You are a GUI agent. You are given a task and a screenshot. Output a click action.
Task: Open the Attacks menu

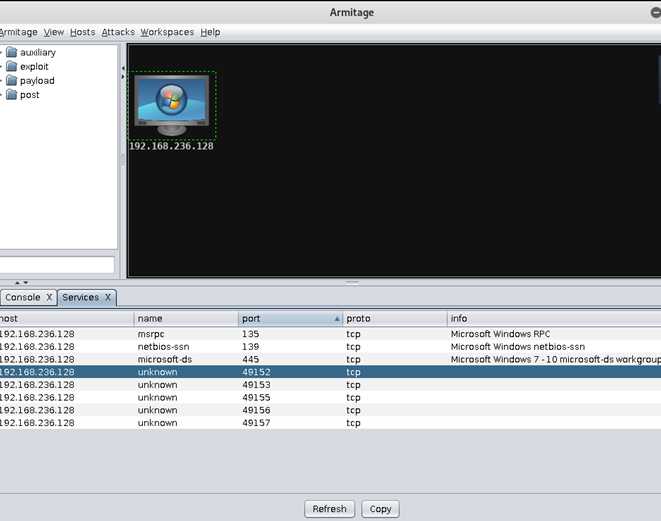pos(118,32)
